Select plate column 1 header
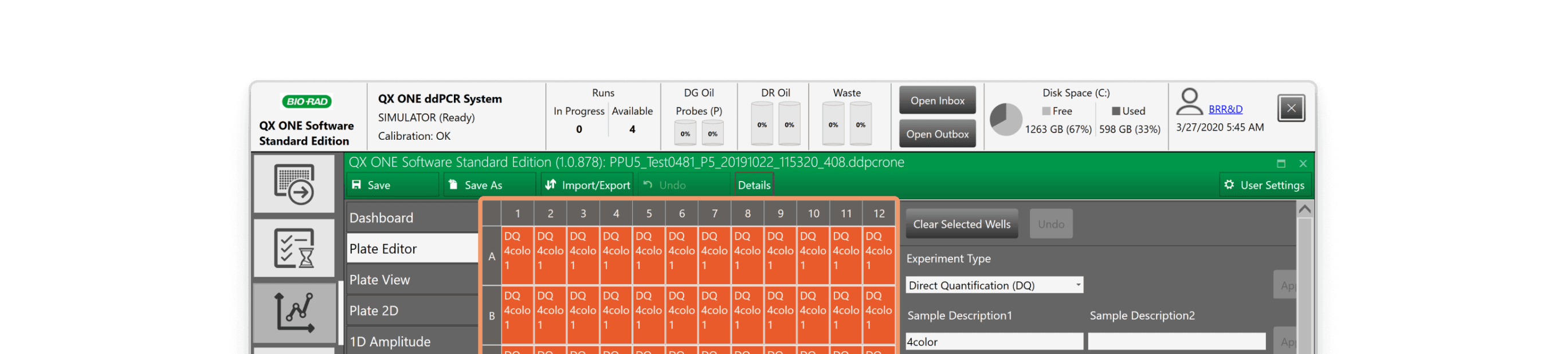The width and height of the screenshot is (1568, 354). (x=518, y=214)
